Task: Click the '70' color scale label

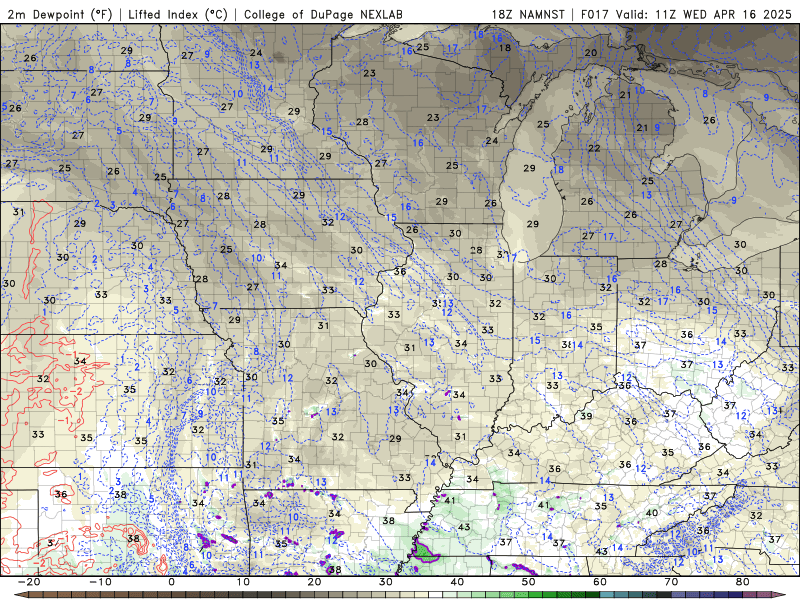Action: (671, 582)
